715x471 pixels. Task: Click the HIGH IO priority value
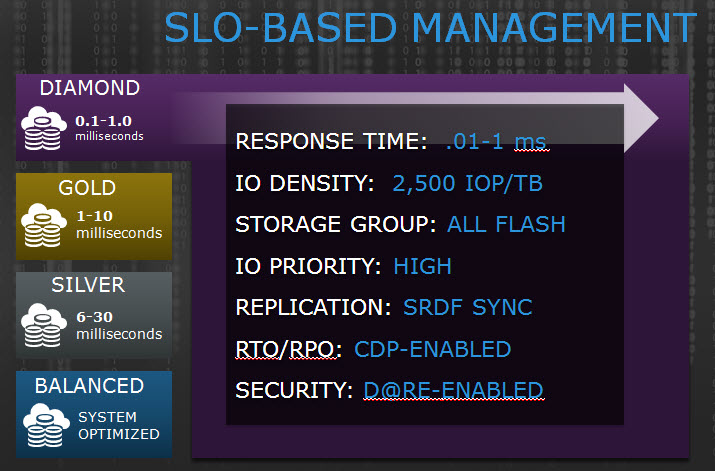click(x=422, y=266)
